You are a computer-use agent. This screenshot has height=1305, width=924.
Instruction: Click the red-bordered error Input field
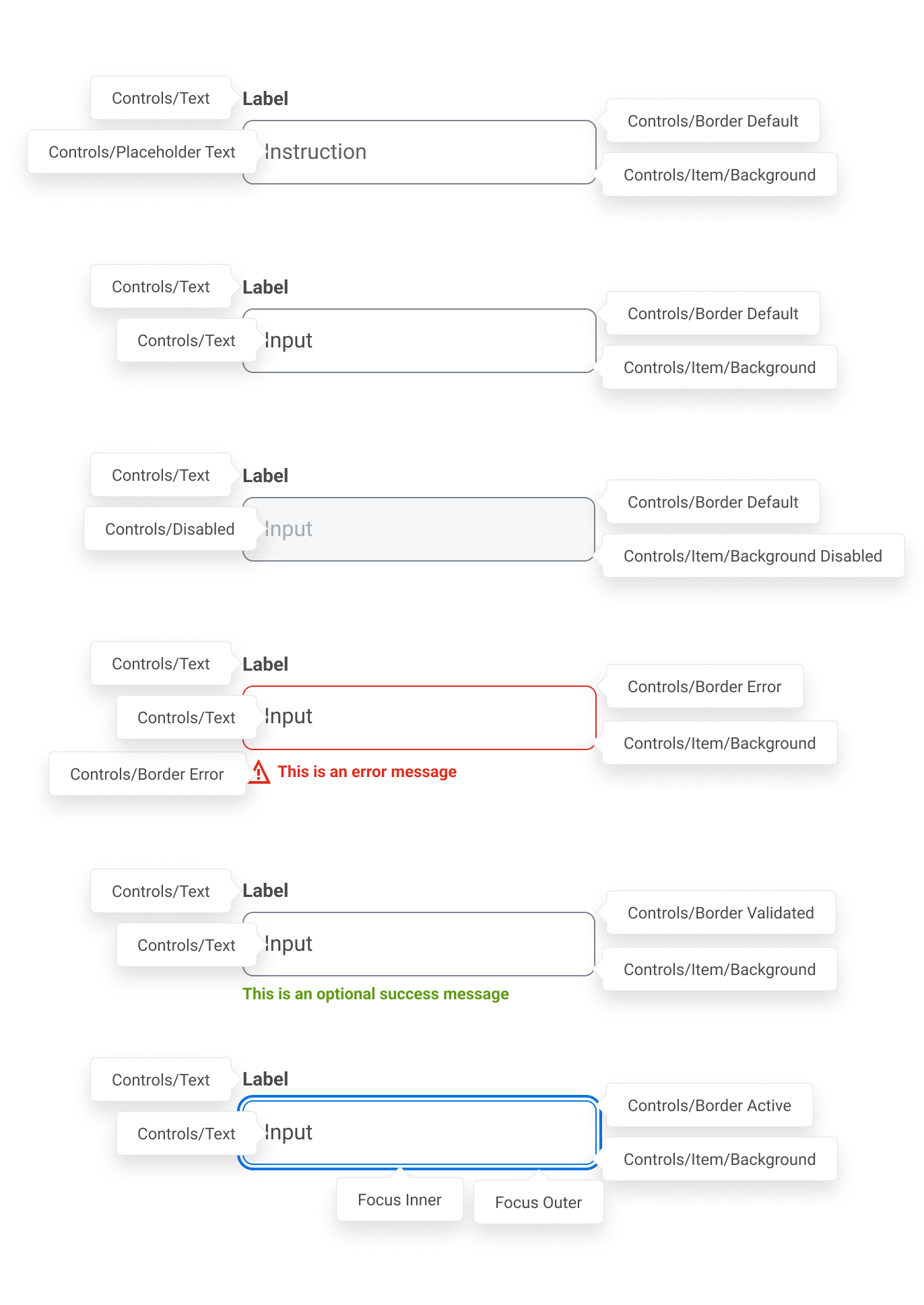click(x=419, y=717)
